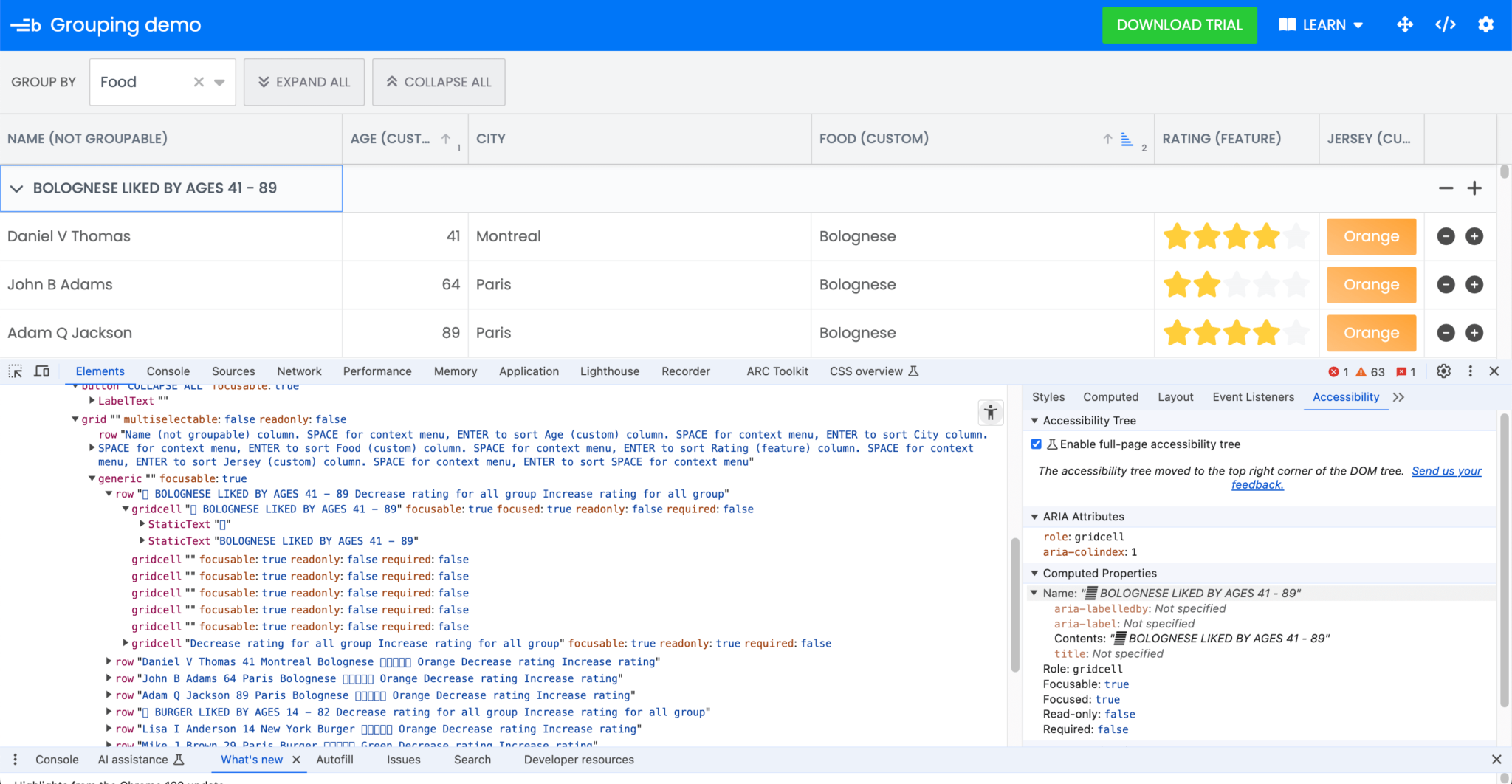Image resolution: width=1512 pixels, height=784 pixels.
Task: Open the demo settings gear
Action: [x=1486, y=25]
